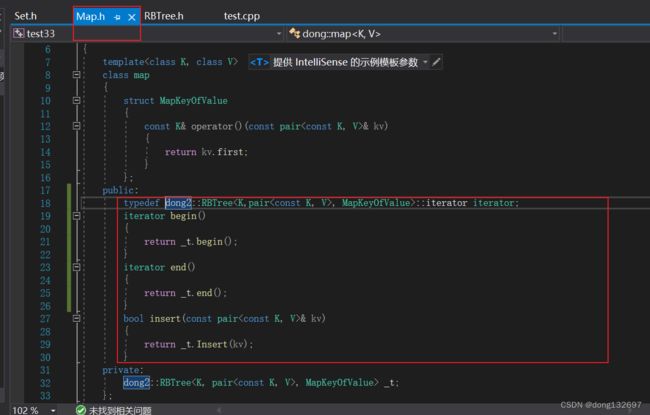Click 'iterator begin()' on line 19
The height and width of the screenshot is (415, 650).
[165, 216]
